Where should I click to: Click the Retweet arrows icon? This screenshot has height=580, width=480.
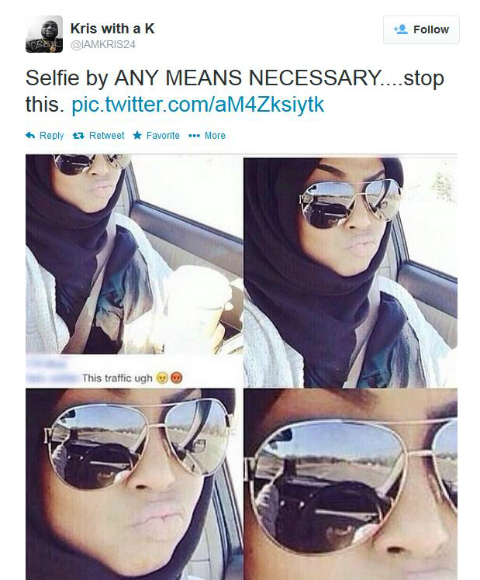pos(78,136)
